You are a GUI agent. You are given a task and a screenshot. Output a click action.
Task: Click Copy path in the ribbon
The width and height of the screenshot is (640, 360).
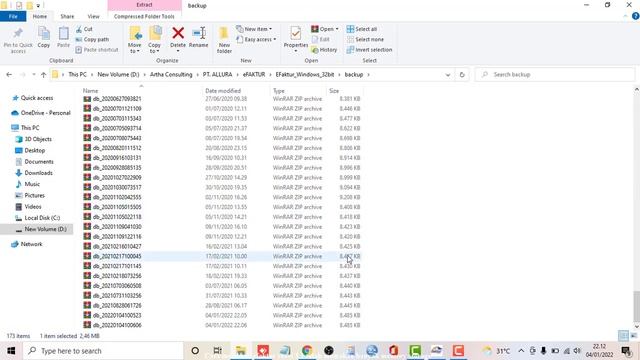(x=92, y=40)
